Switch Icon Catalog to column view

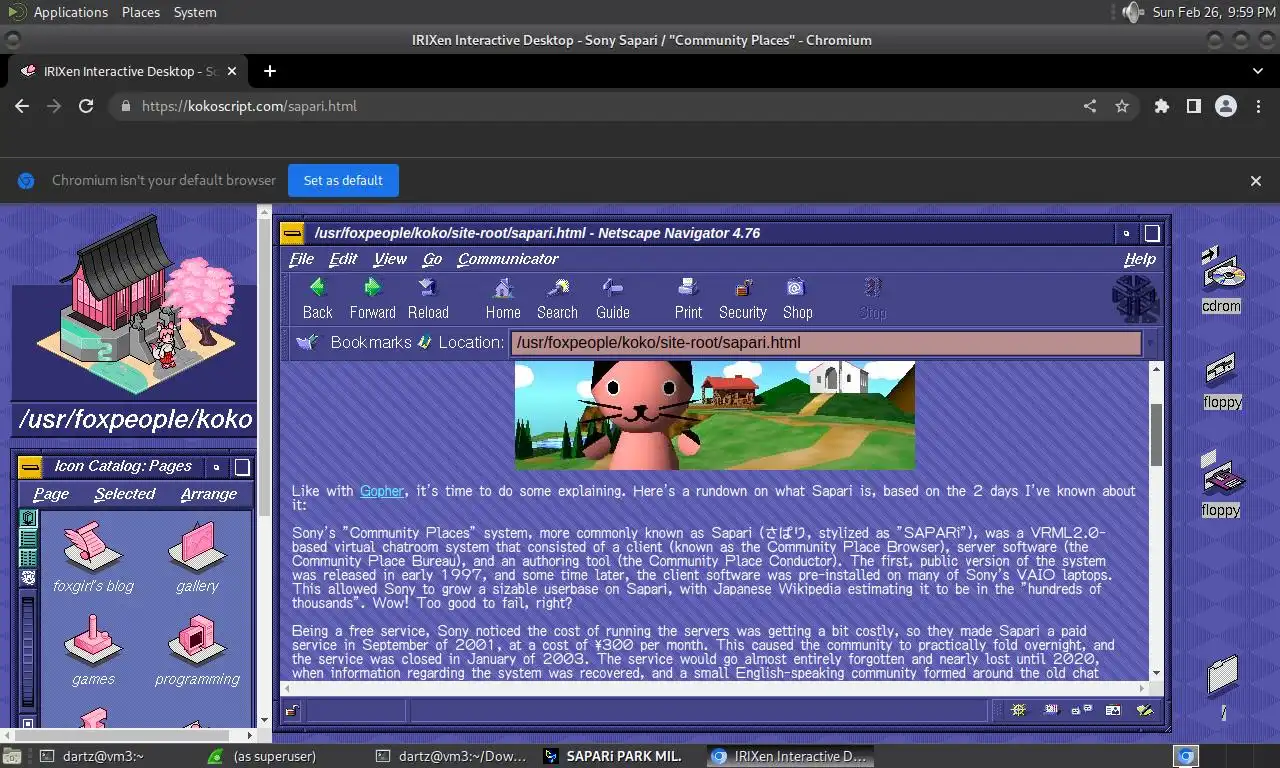pos(28,558)
